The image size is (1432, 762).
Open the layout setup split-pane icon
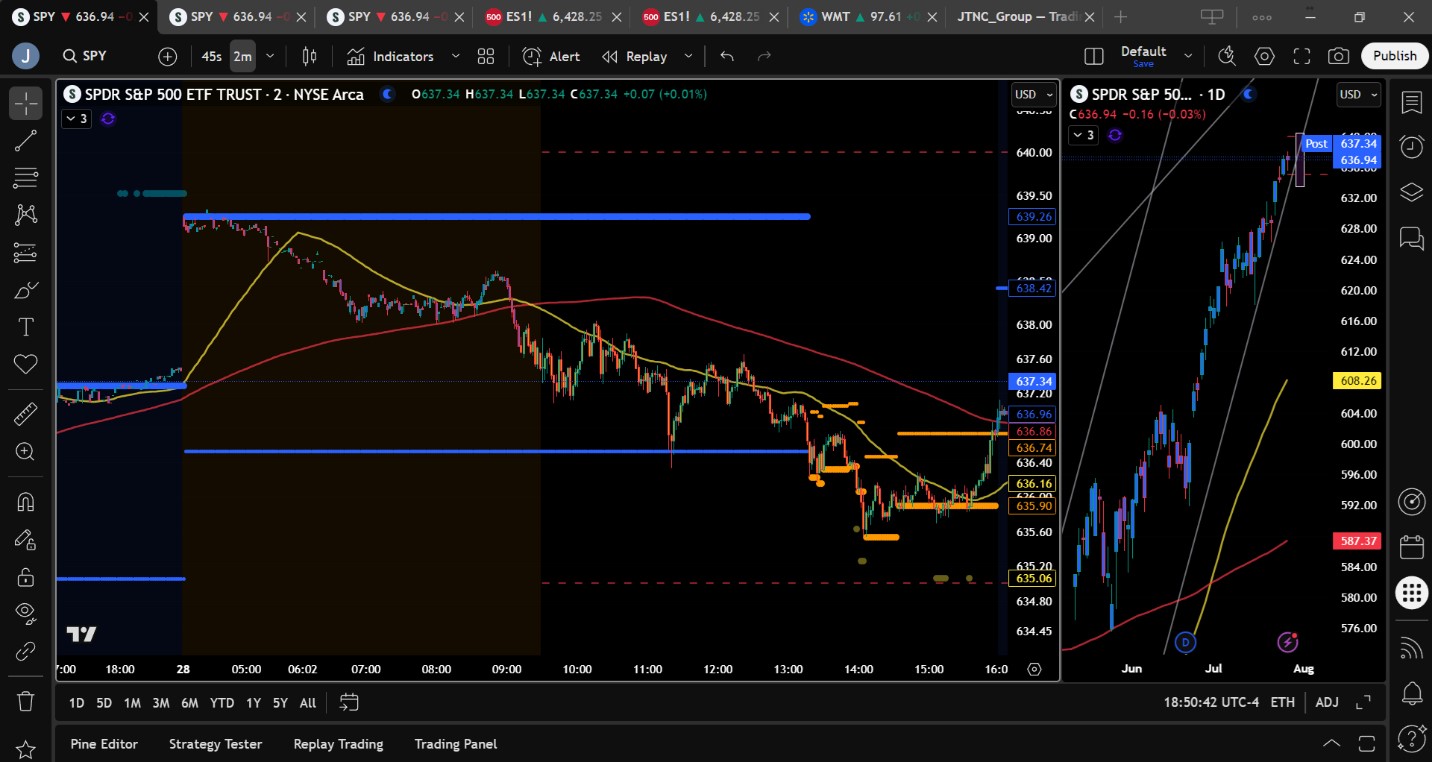pos(1094,57)
